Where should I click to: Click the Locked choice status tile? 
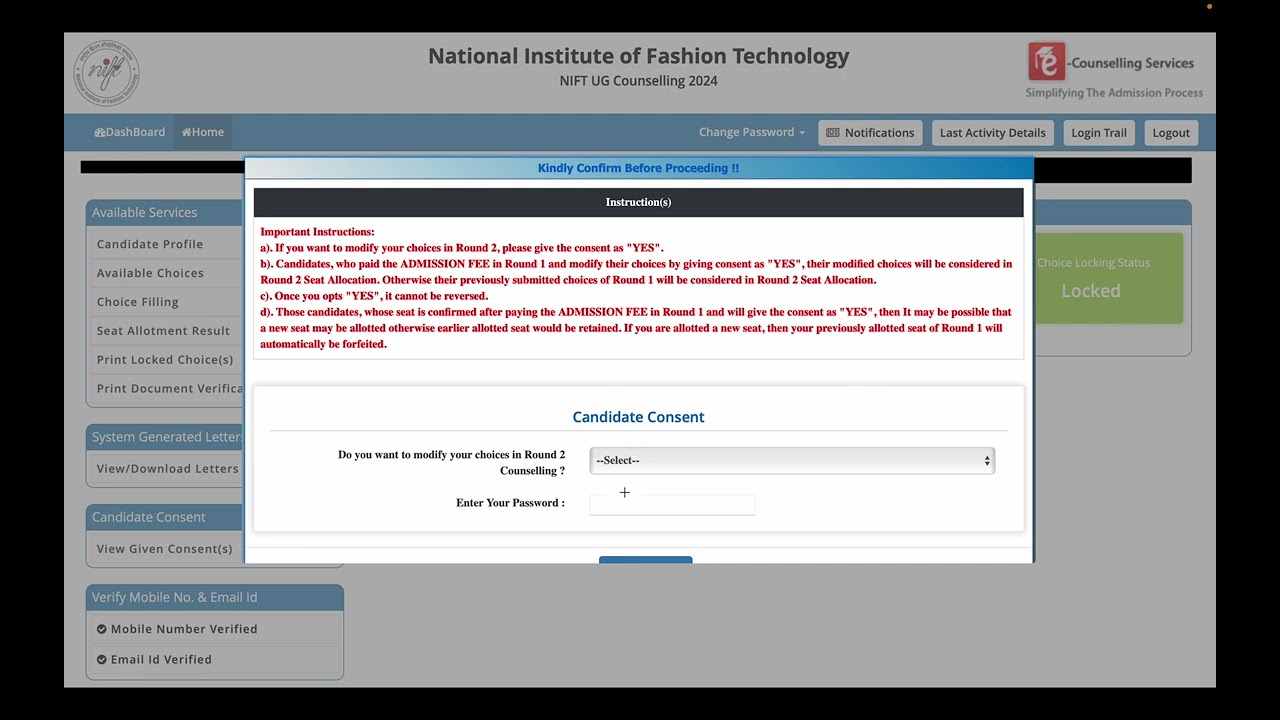pyautogui.click(x=1108, y=278)
